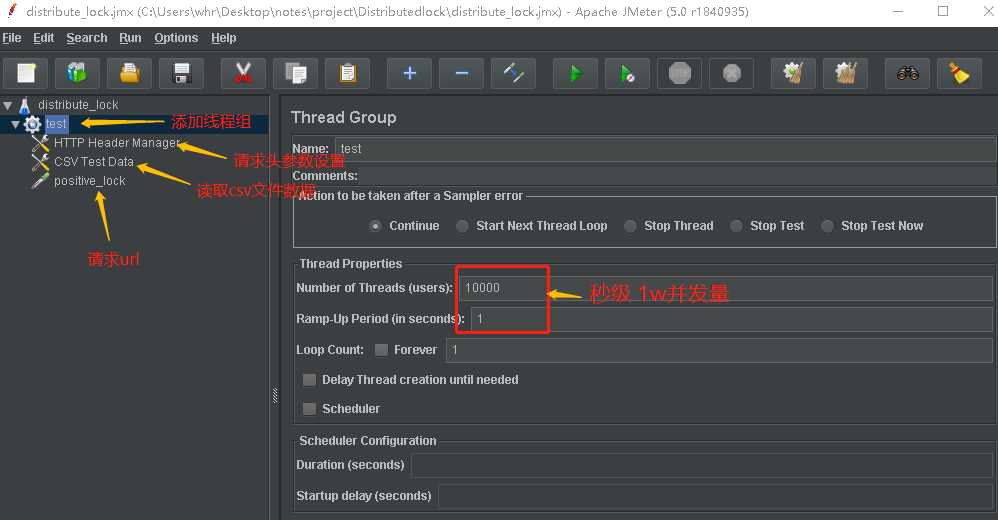Click the split pane divider handle
The image size is (998, 520).
tap(275, 395)
